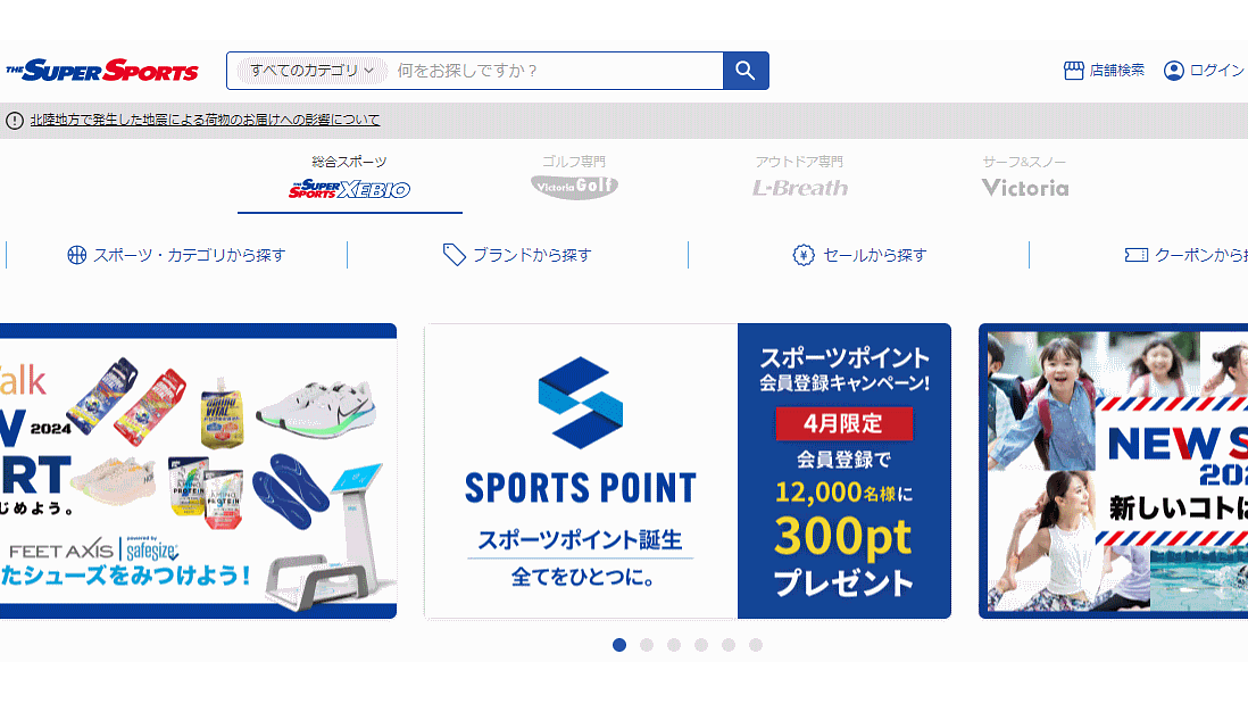This screenshot has height=702, width=1248.
Task: Click the login user icon
Action: (1174, 71)
